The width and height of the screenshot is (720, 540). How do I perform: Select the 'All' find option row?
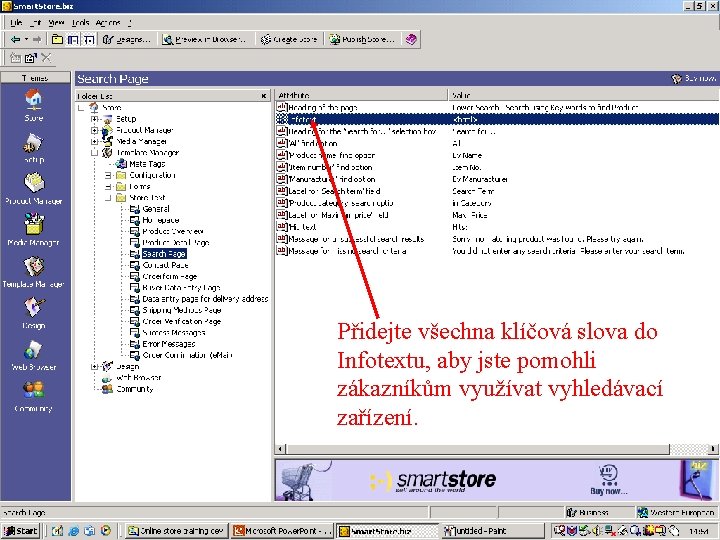point(497,143)
